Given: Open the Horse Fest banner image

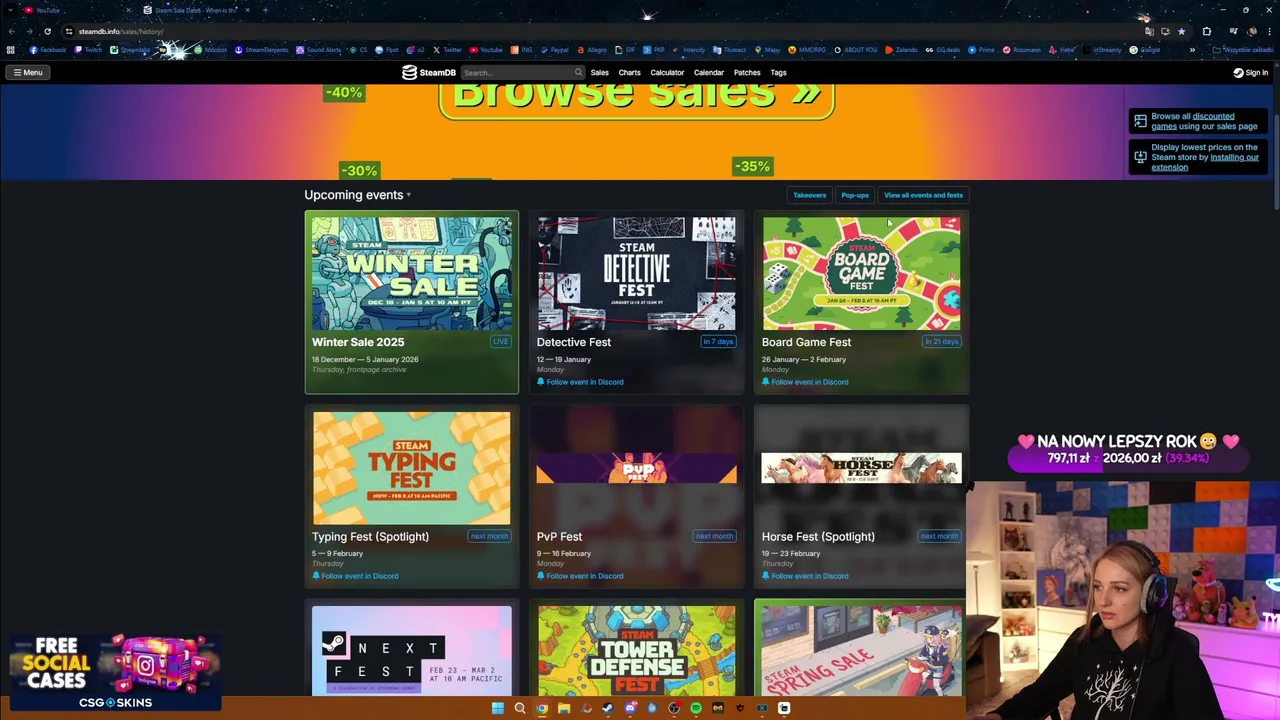Looking at the screenshot, I should click(861, 468).
